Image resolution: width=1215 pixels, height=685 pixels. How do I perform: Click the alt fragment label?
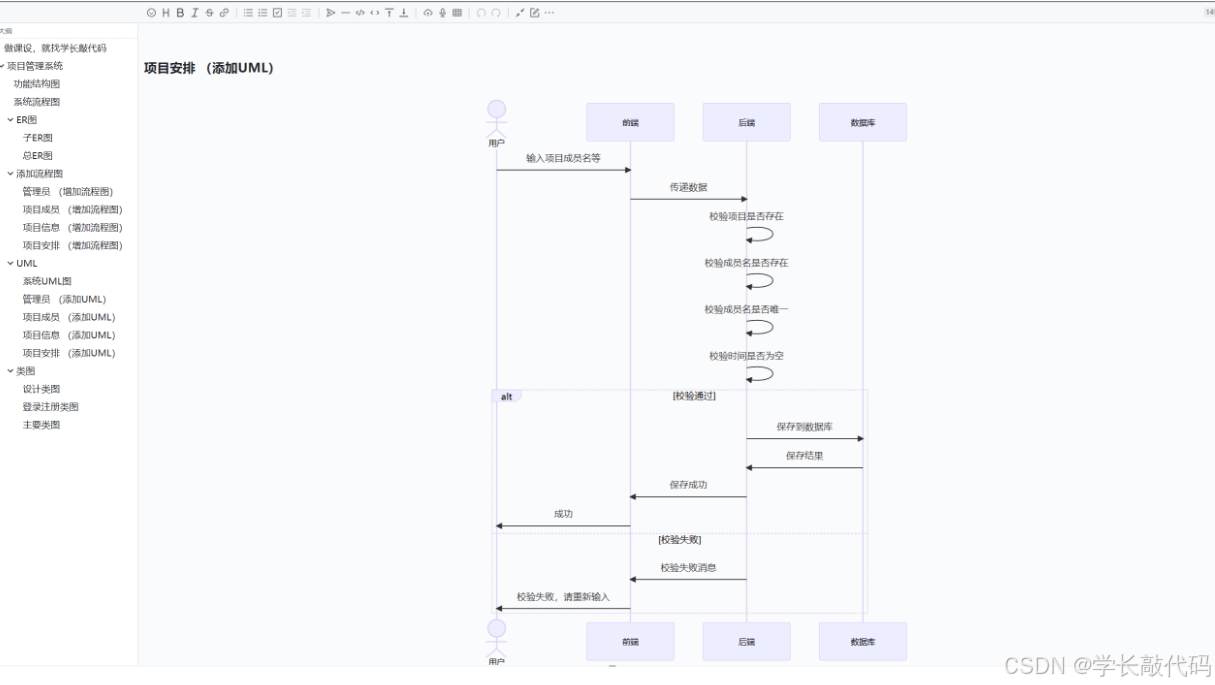pyautogui.click(x=507, y=396)
